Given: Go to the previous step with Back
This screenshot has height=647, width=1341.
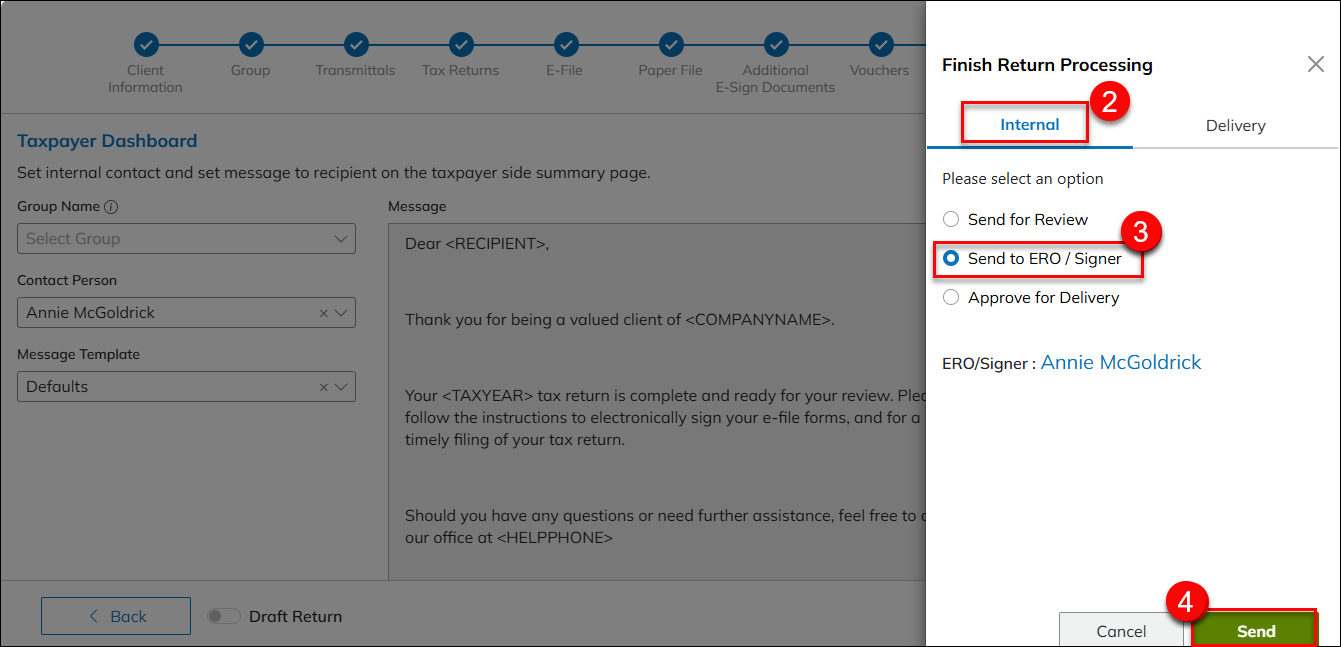Looking at the screenshot, I should tap(116, 616).
